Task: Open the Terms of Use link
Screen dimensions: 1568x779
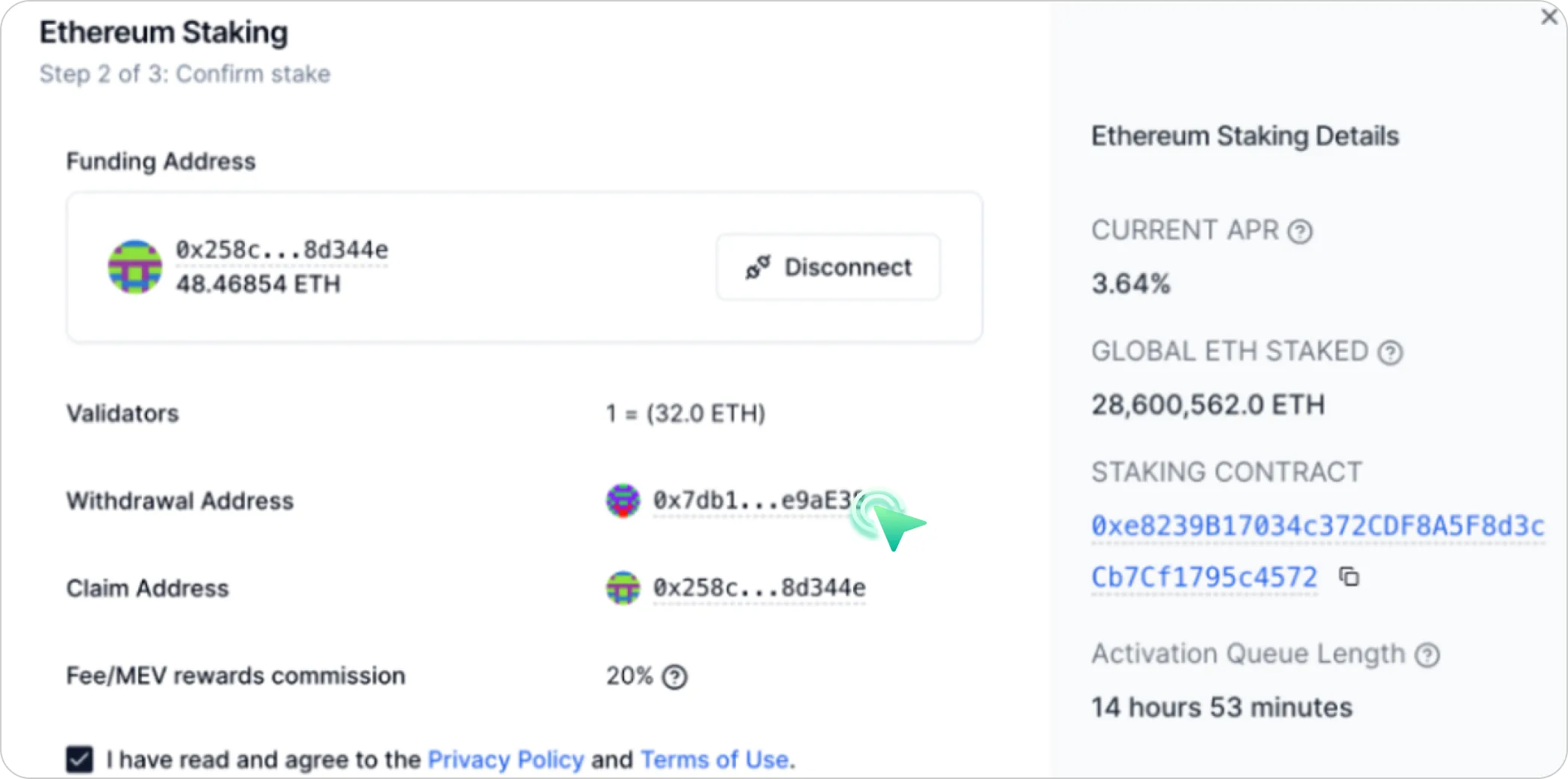Action: click(x=714, y=759)
